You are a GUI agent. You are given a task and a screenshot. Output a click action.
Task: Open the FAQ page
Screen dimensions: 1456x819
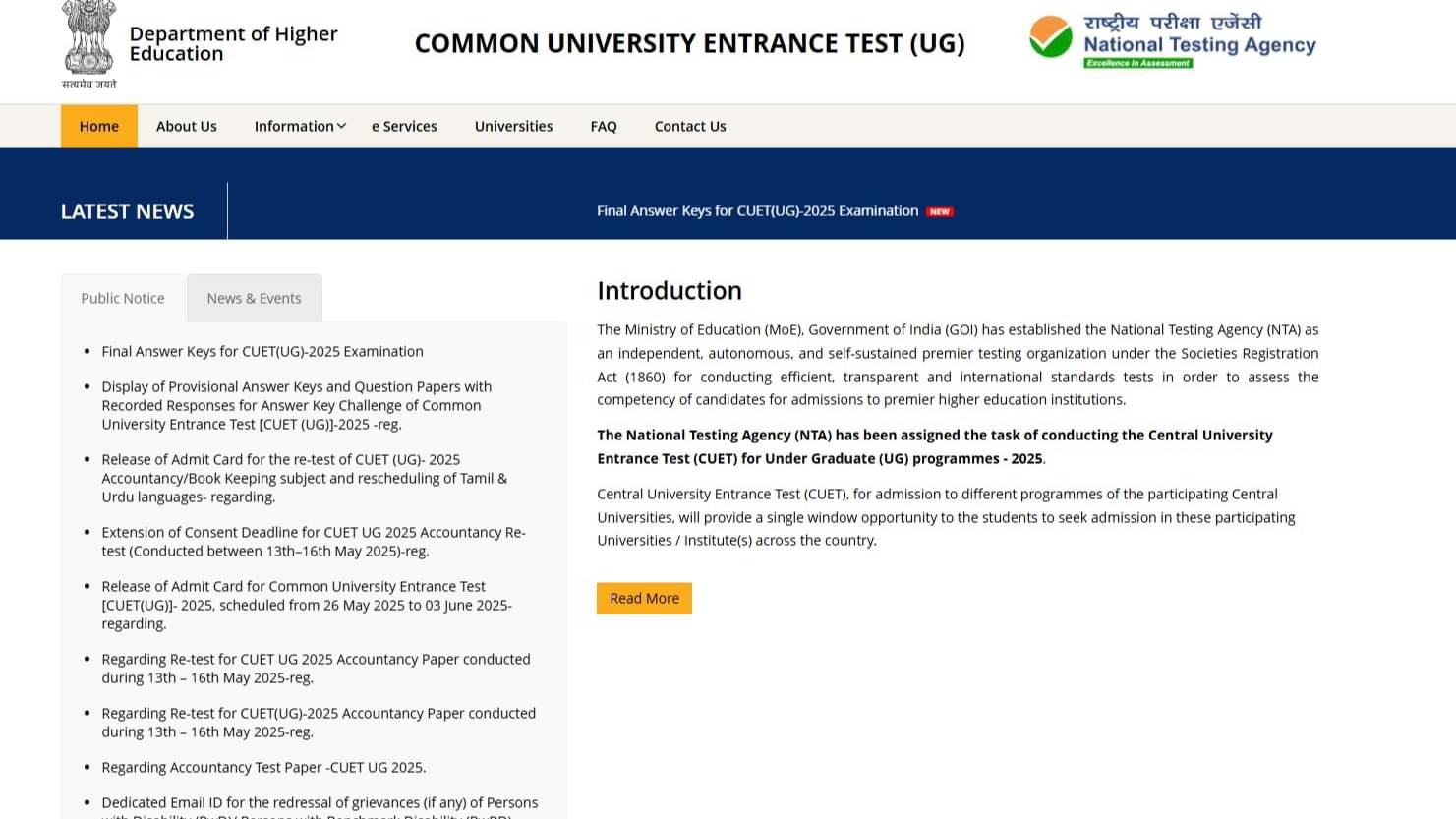(603, 126)
